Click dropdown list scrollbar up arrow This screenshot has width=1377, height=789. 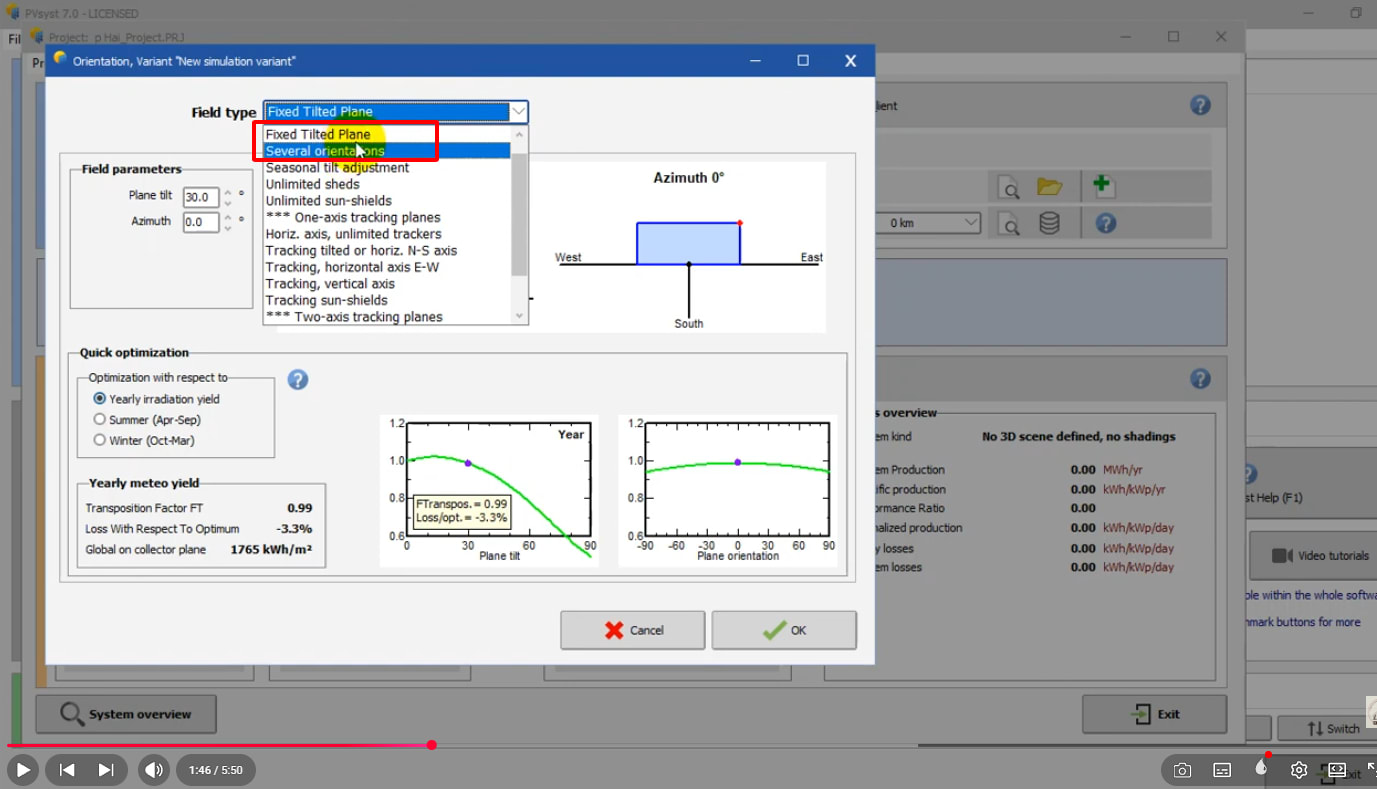click(519, 134)
